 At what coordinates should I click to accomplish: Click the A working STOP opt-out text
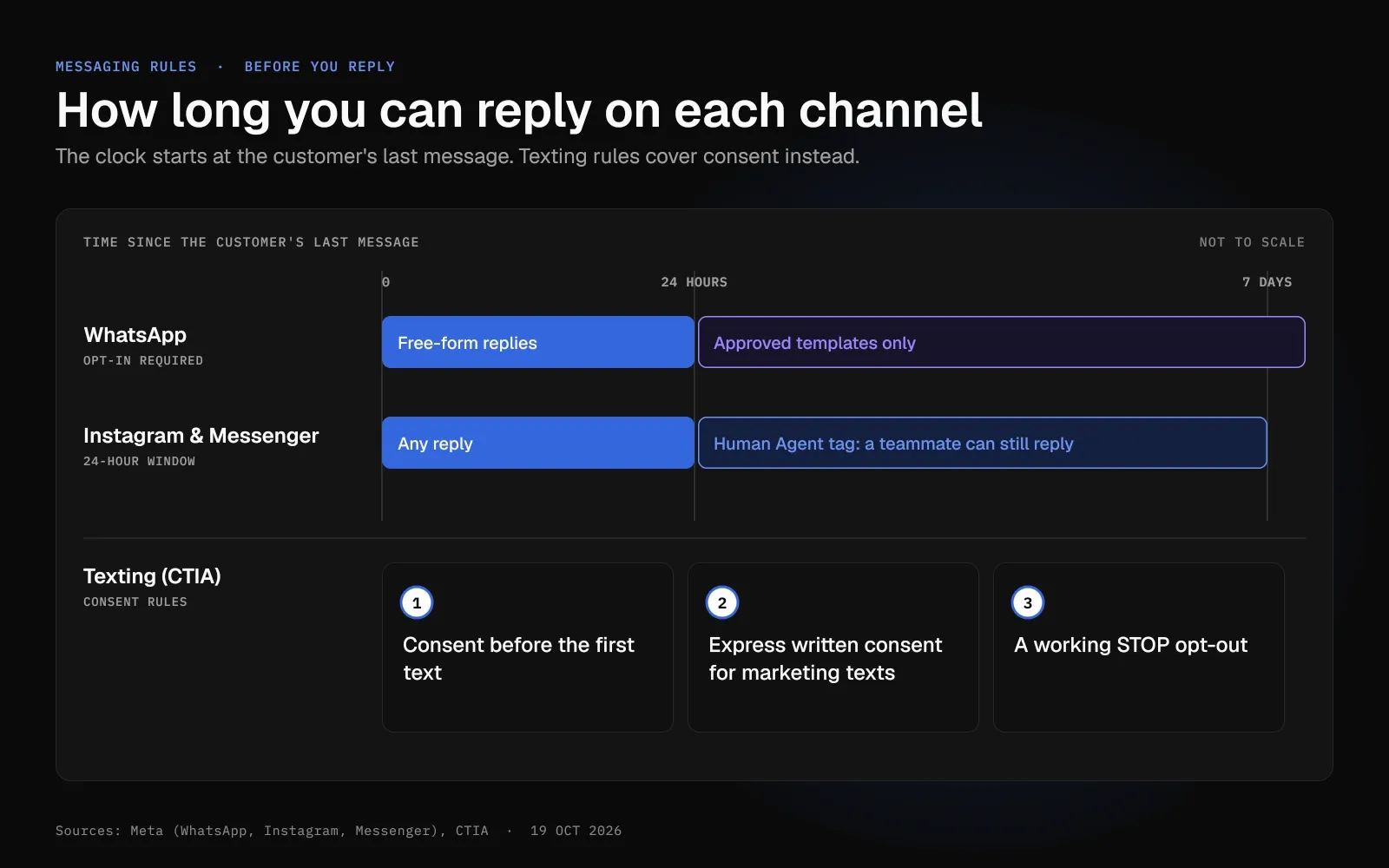(x=1130, y=645)
